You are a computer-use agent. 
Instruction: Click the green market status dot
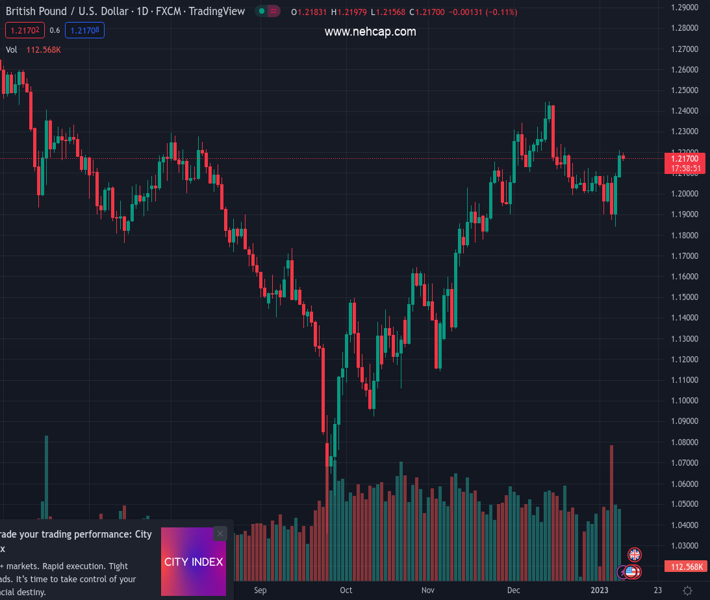(x=261, y=12)
